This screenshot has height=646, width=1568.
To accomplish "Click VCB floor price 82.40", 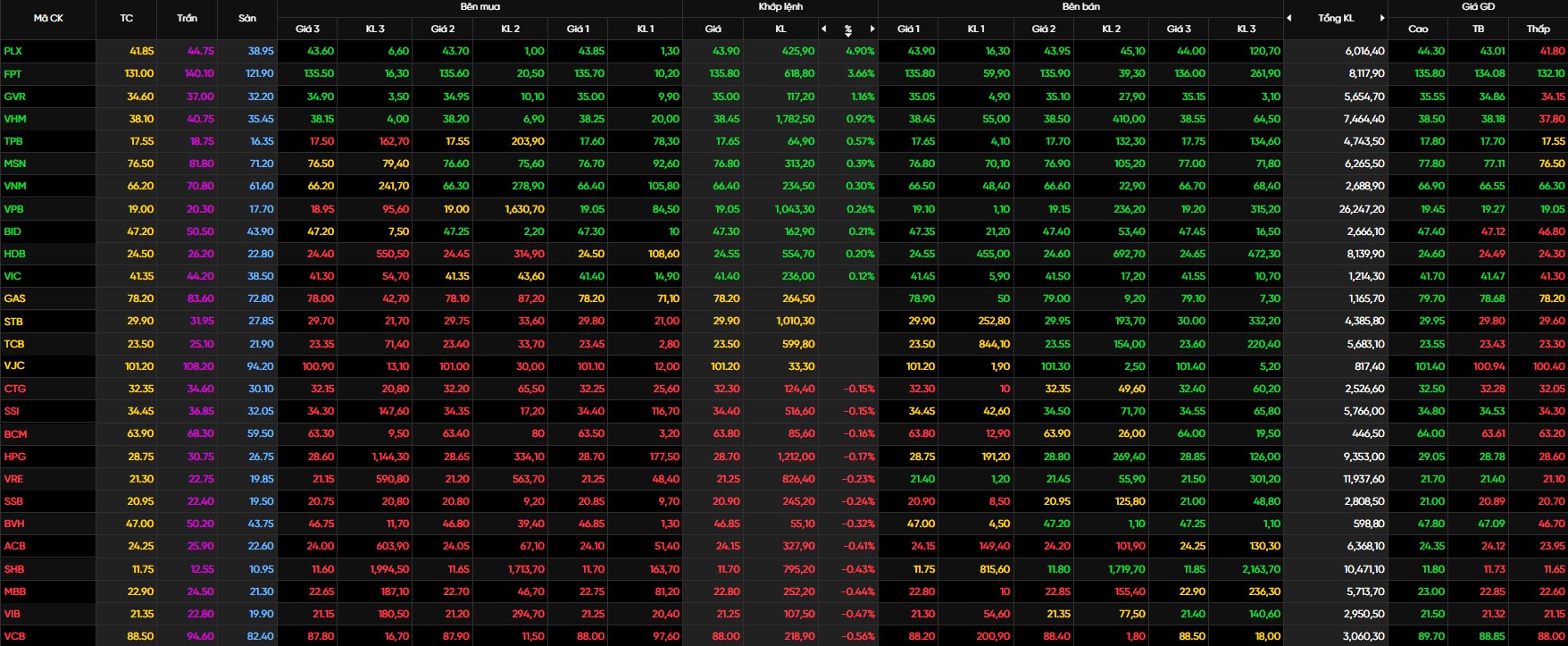I will [x=260, y=636].
